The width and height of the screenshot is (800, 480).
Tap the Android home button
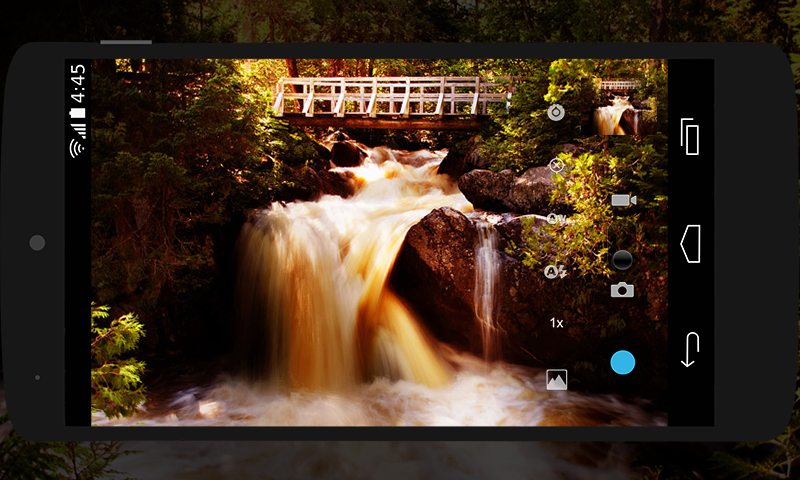(690, 244)
